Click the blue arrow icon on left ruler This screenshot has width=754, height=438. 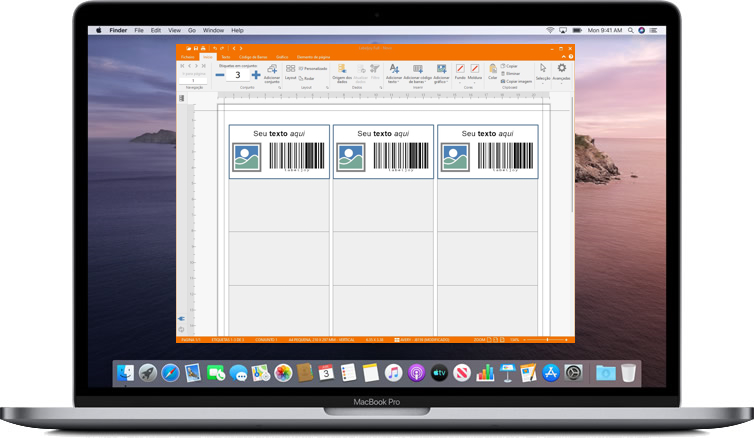point(181,319)
